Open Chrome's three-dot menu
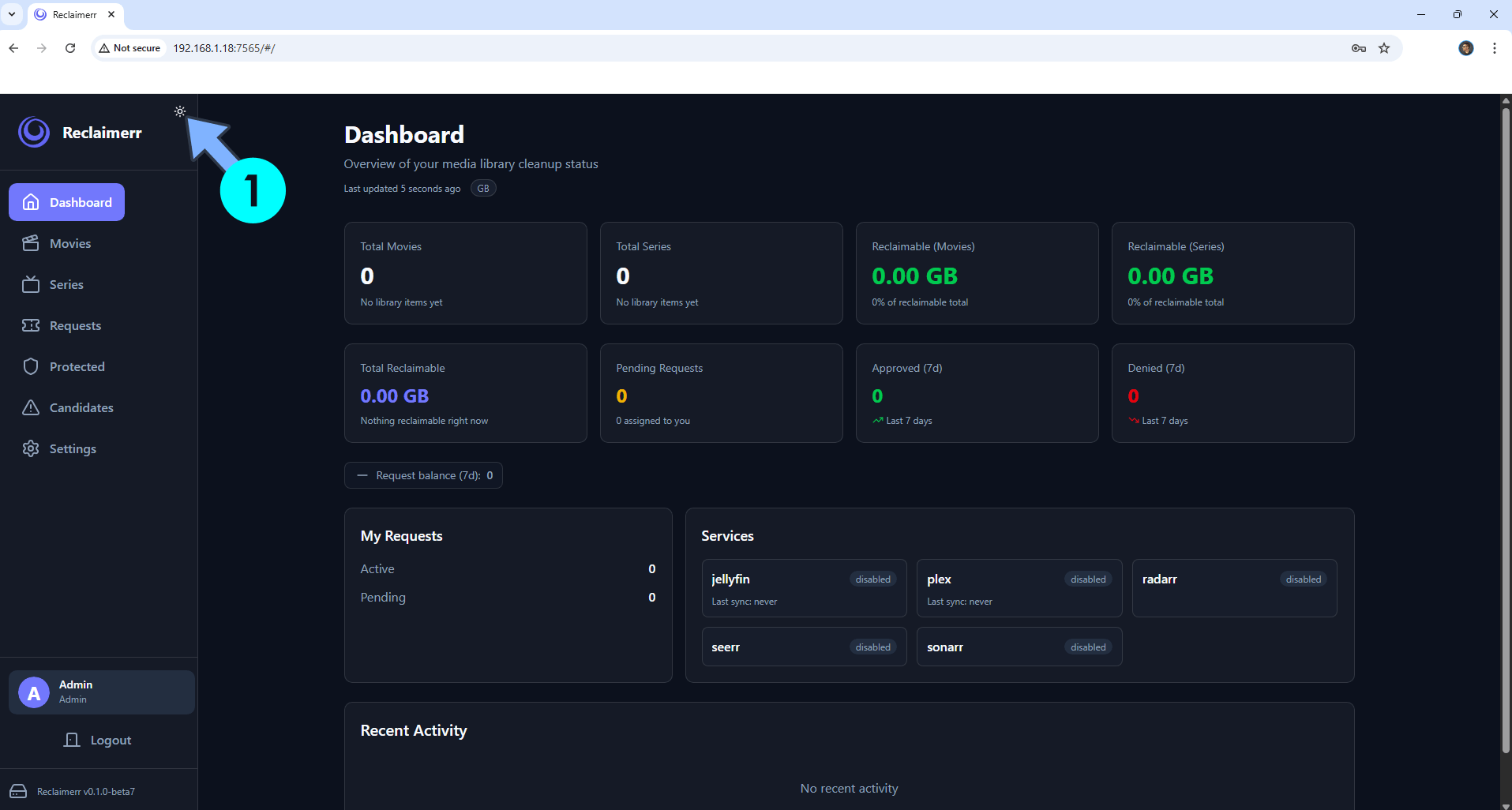Viewport: 1512px width, 810px height. pyautogui.click(x=1493, y=48)
